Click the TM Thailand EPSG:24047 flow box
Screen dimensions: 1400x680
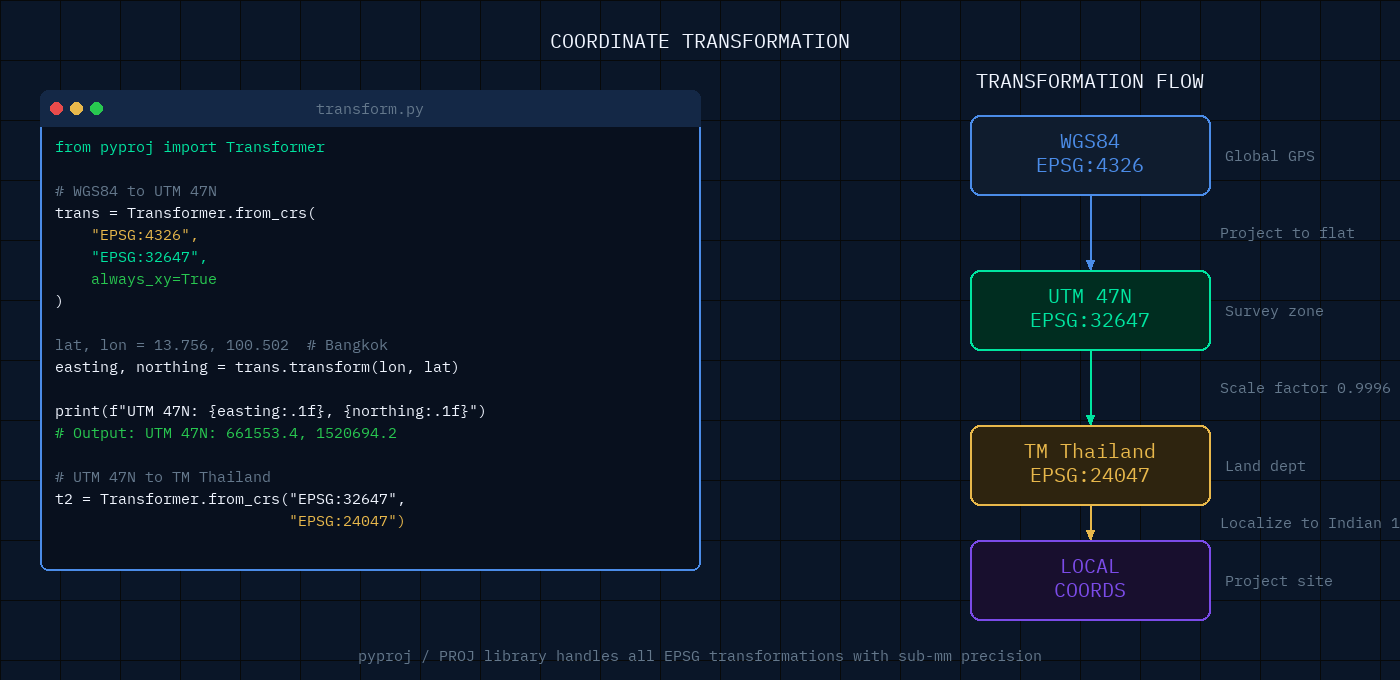coord(1090,465)
